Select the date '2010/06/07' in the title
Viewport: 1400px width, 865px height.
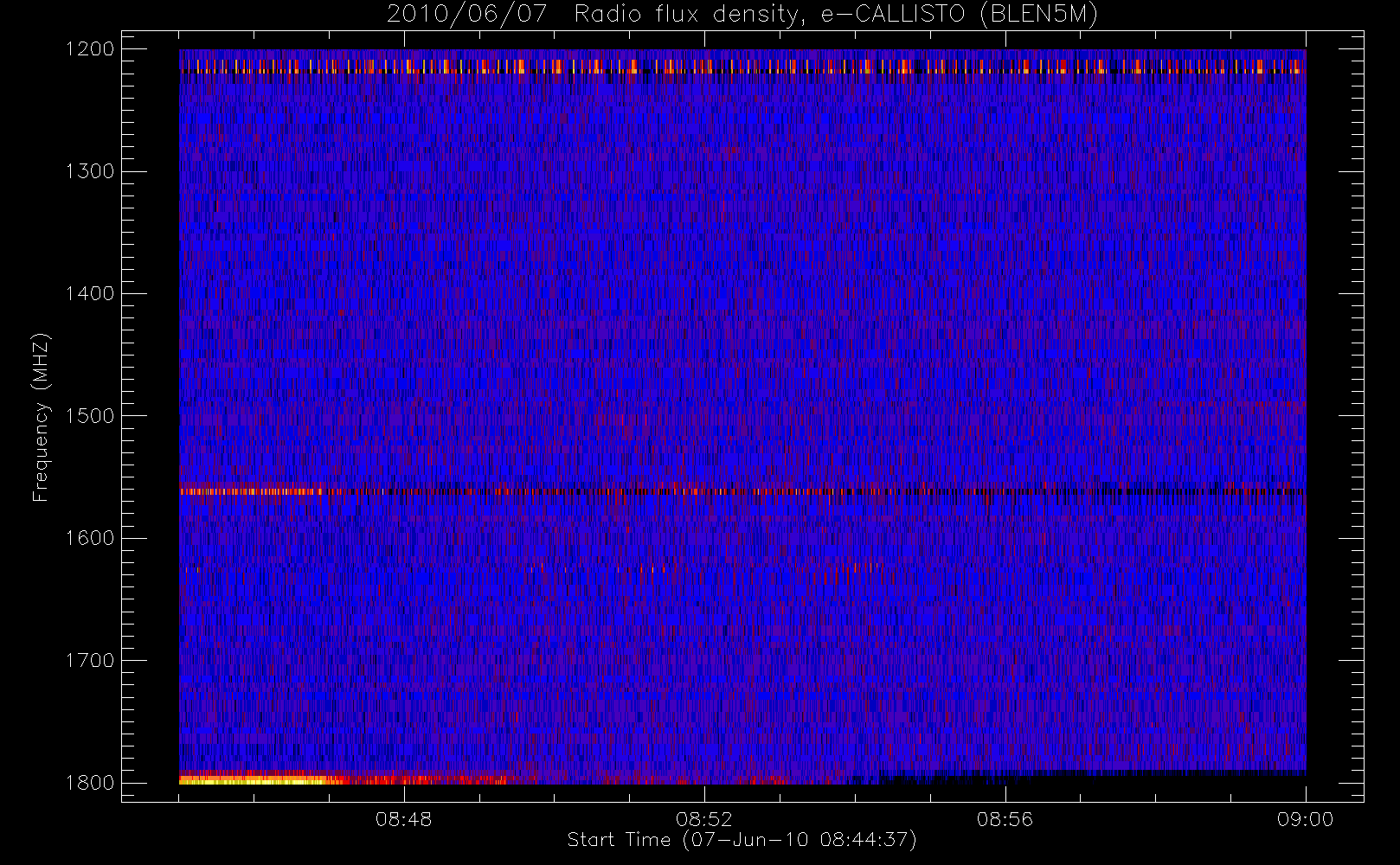click(467, 15)
